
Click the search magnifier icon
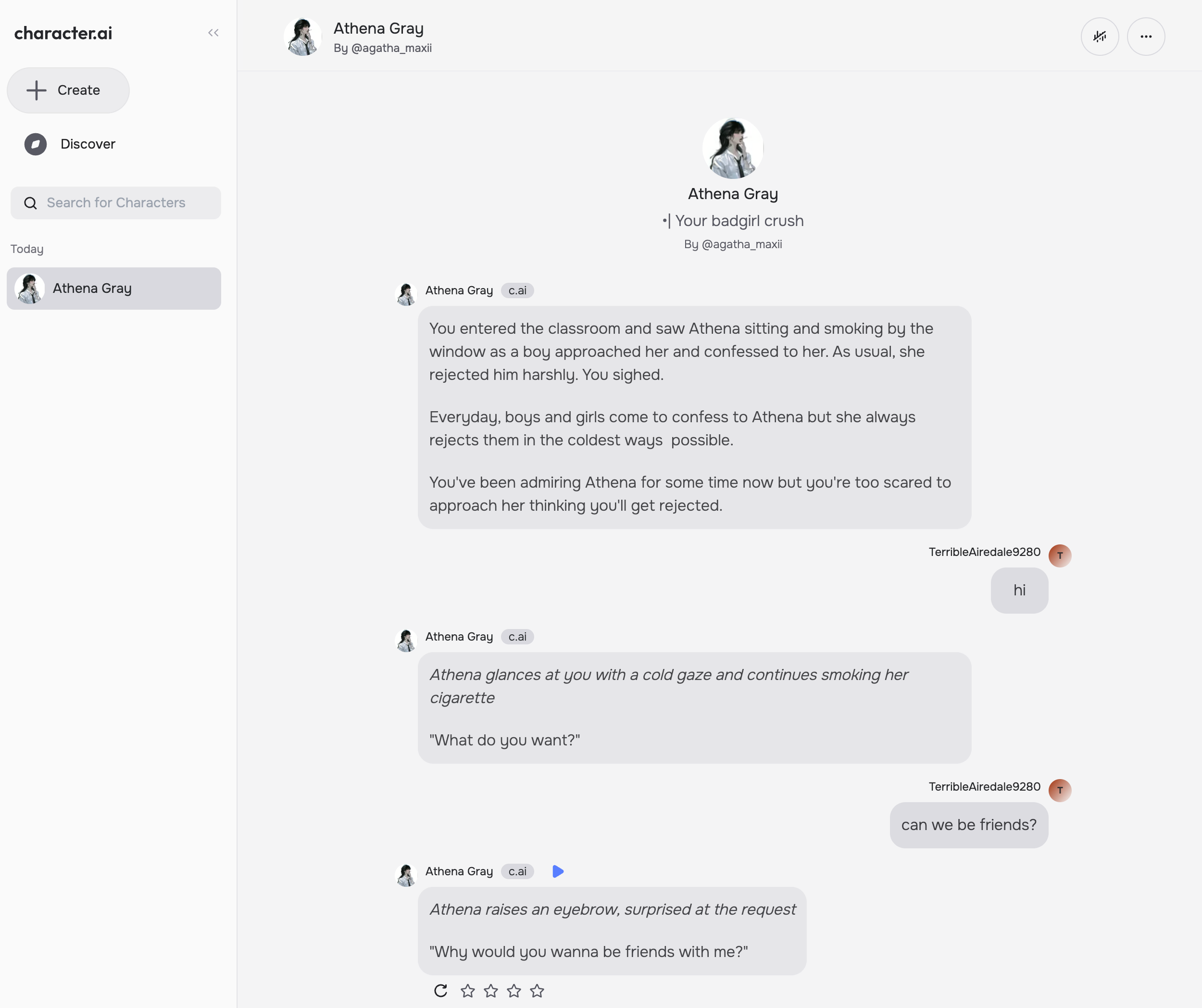click(x=30, y=202)
